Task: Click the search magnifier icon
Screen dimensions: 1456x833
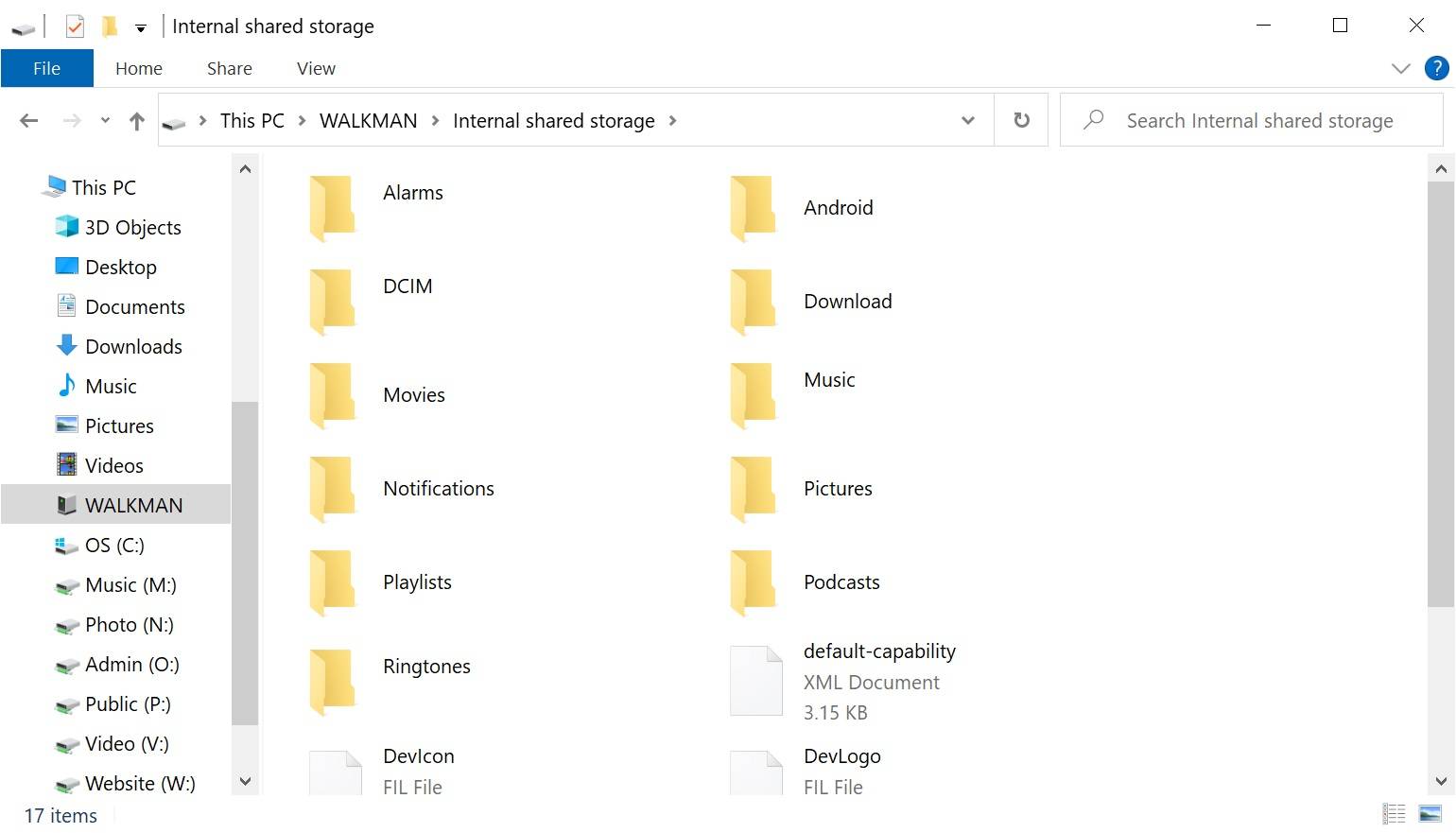Action: [1094, 120]
